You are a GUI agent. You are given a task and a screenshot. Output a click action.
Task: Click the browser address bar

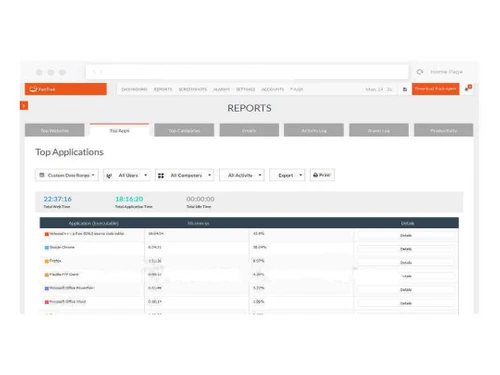pyautogui.click(x=247, y=72)
